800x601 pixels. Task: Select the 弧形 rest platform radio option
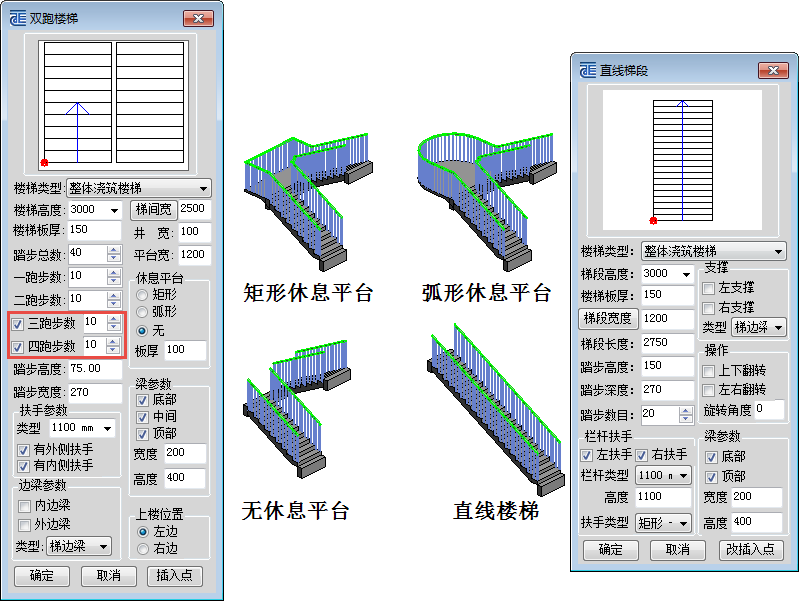coord(143,312)
